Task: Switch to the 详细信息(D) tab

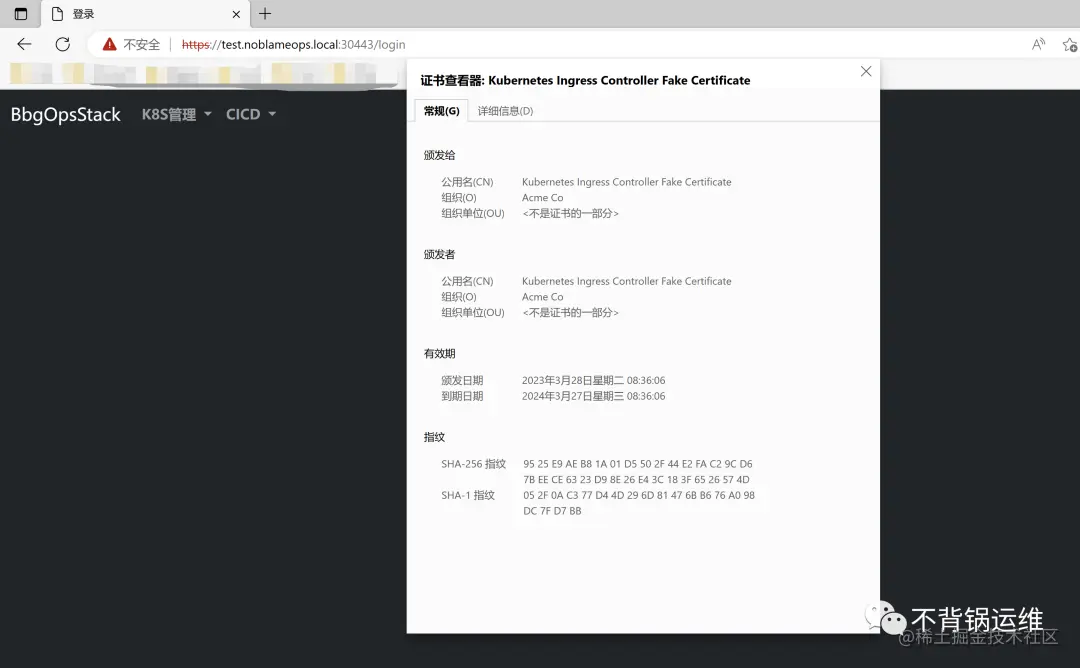Action: coord(504,111)
